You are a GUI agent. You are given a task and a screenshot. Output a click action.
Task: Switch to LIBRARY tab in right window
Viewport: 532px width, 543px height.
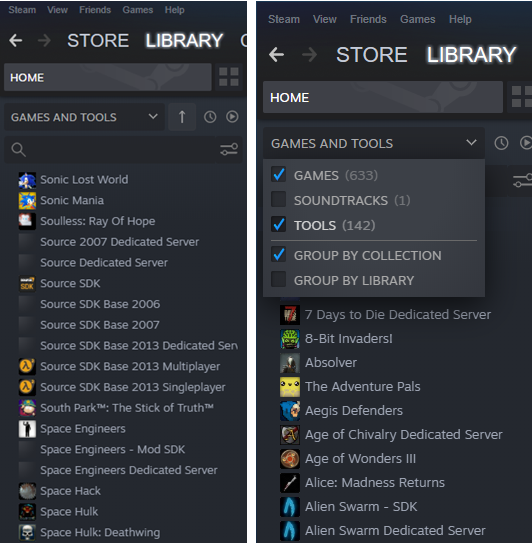(x=471, y=55)
